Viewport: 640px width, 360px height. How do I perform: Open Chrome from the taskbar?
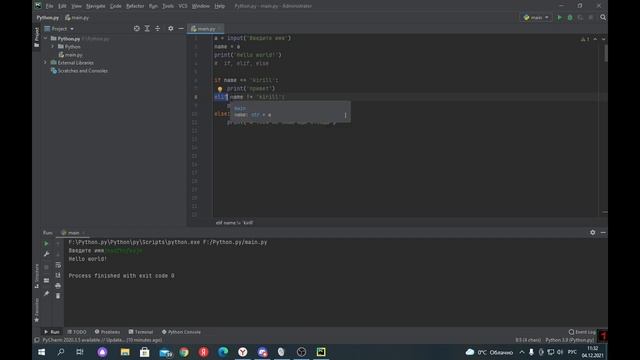[x=184, y=352]
